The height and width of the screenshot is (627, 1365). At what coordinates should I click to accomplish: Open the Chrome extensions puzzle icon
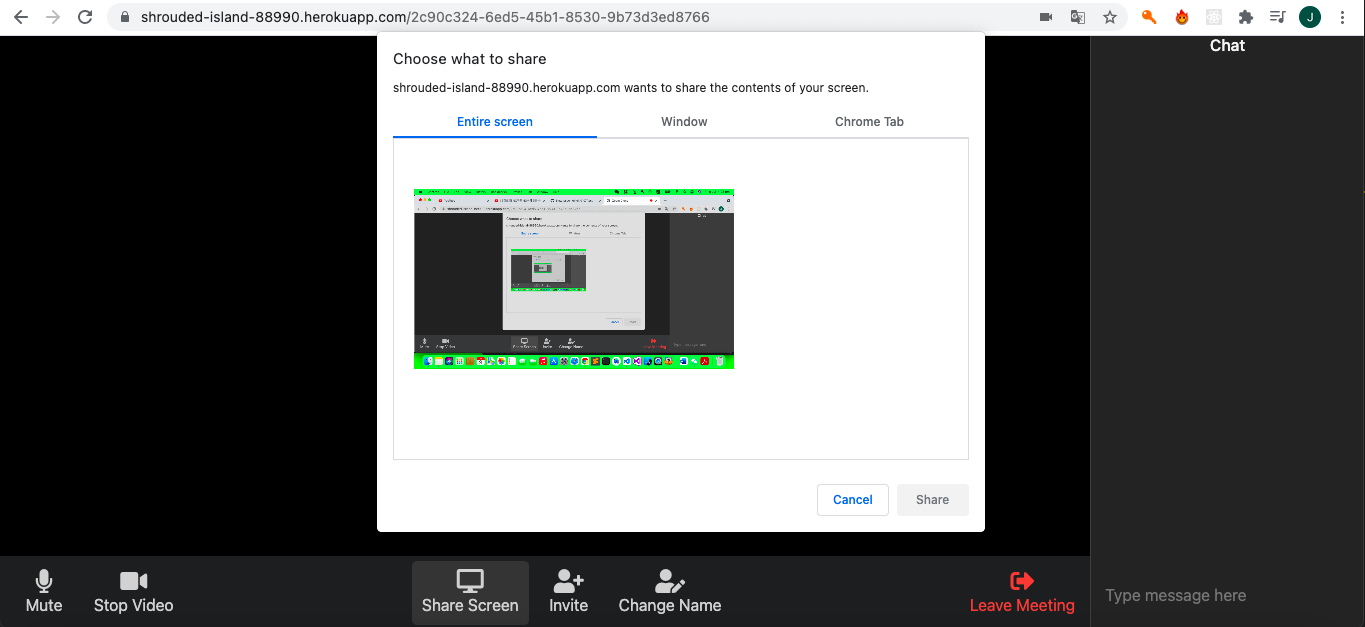(x=1245, y=16)
